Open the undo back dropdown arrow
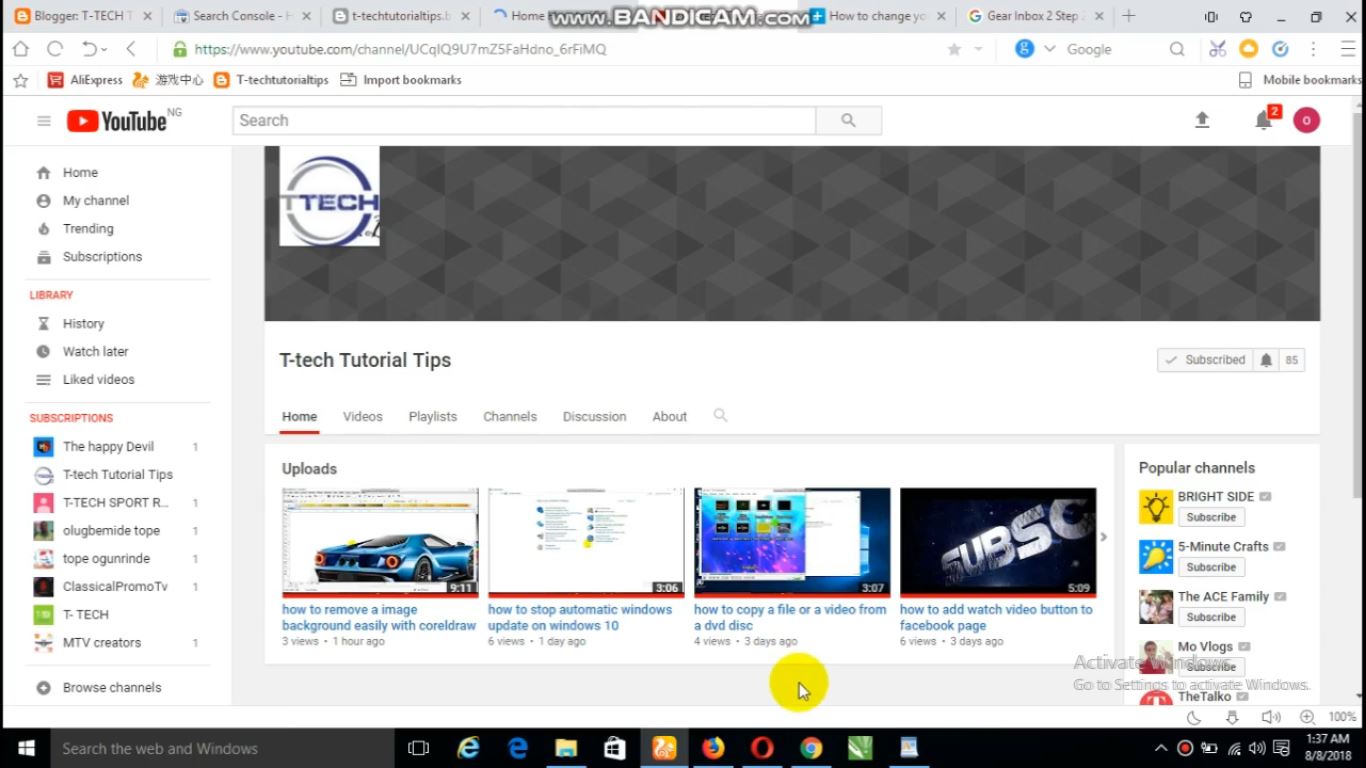 104,49
